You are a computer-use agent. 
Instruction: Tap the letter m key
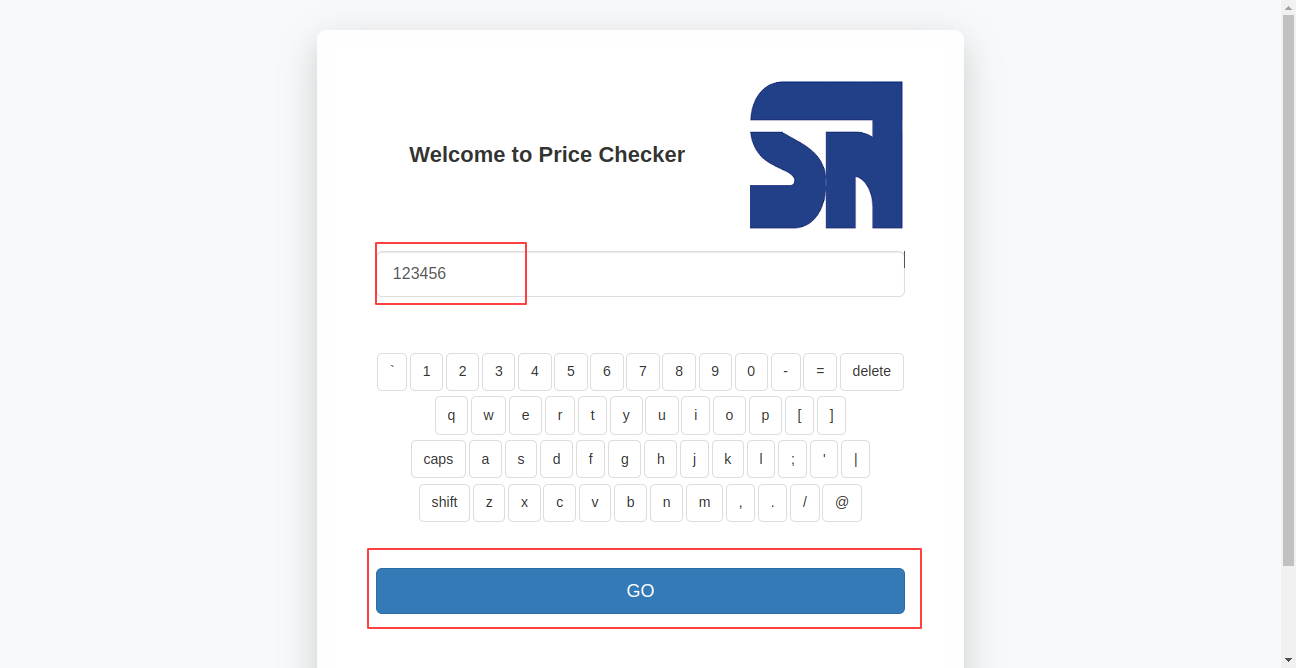704,503
